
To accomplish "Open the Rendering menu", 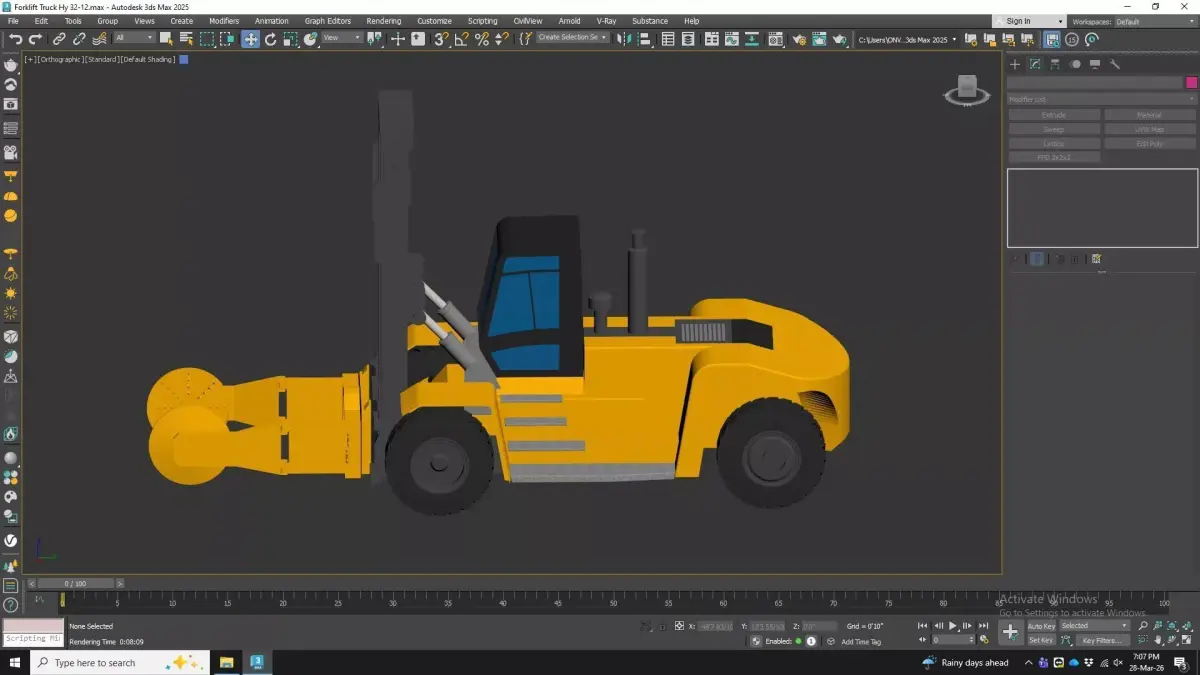I will tap(383, 21).
